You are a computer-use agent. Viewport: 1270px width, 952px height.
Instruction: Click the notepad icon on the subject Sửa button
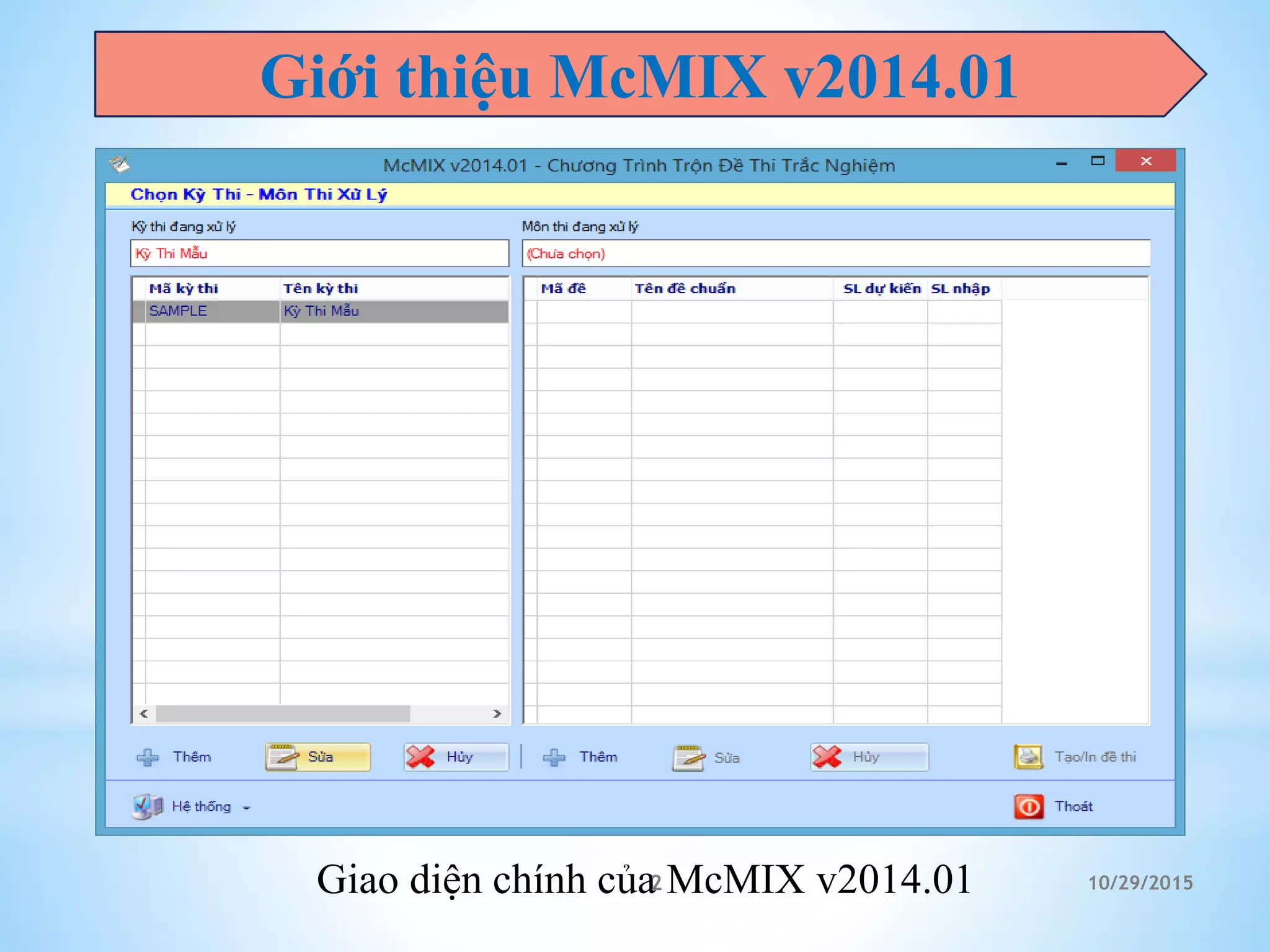pos(689,757)
